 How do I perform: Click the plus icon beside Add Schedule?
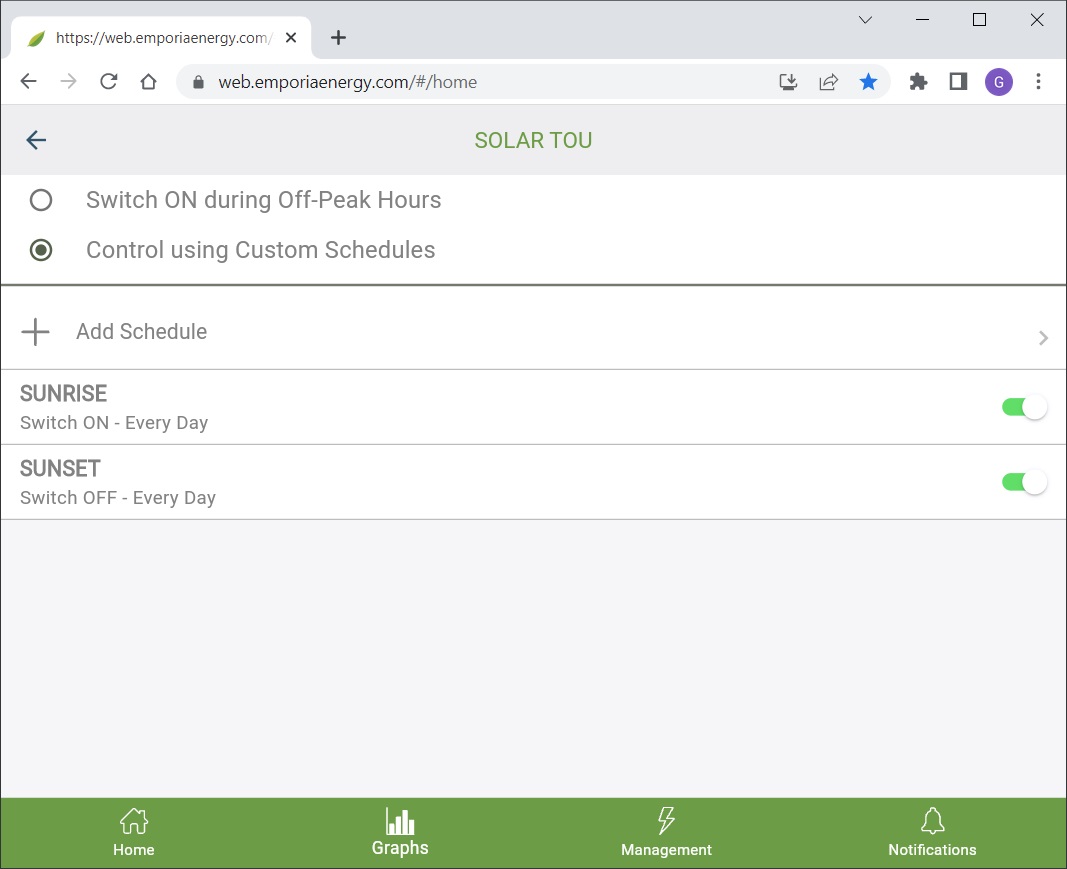36,332
